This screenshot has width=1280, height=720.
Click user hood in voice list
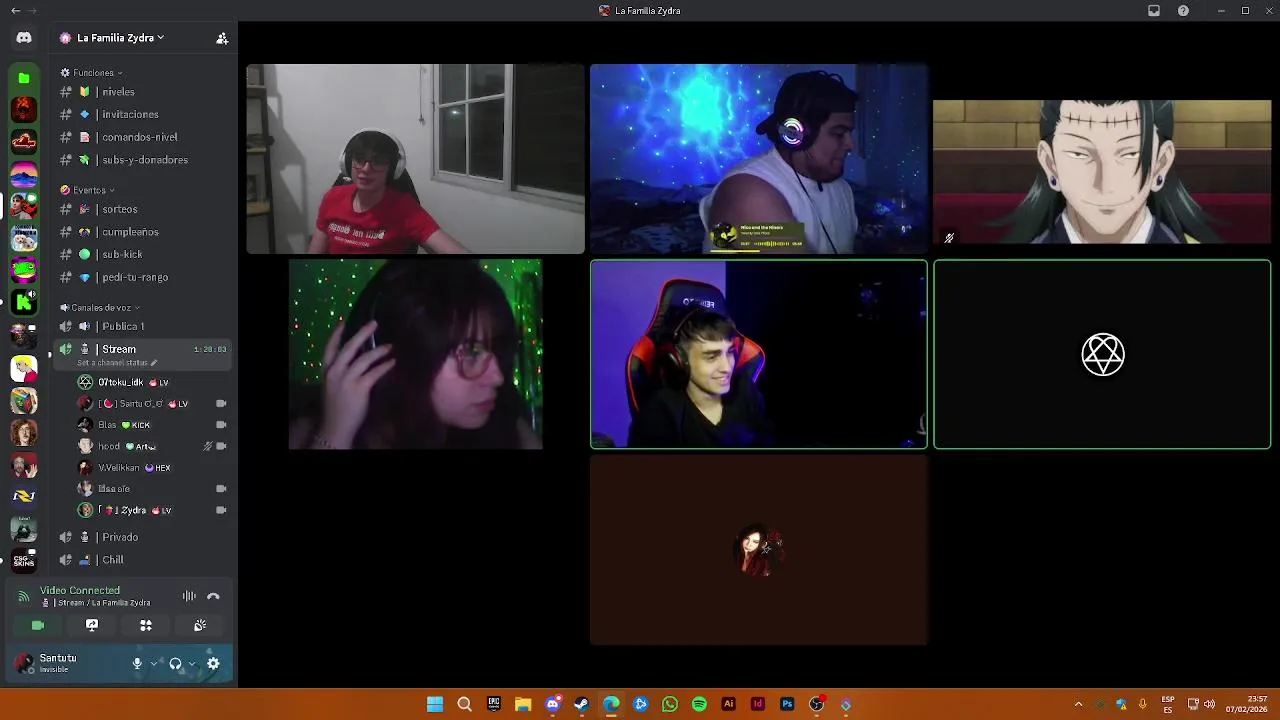[152, 446]
